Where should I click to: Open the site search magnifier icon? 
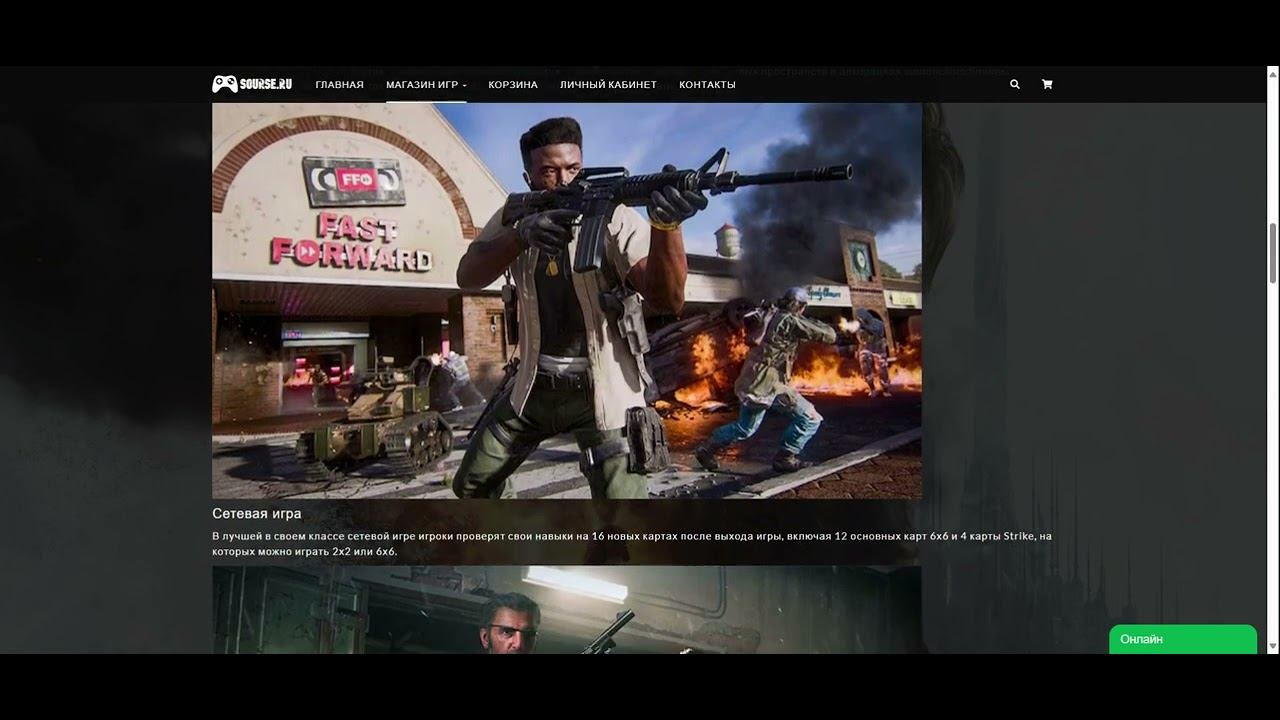coord(1015,84)
